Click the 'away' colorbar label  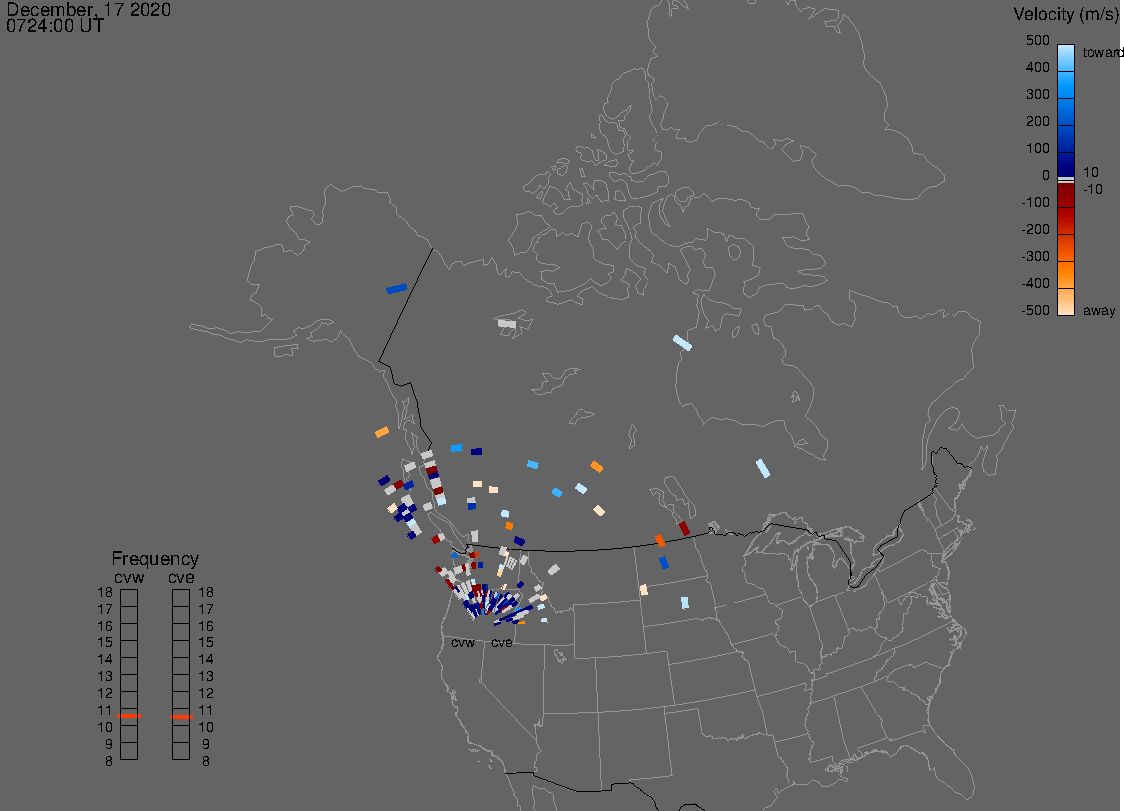[x=1099, y=310]
